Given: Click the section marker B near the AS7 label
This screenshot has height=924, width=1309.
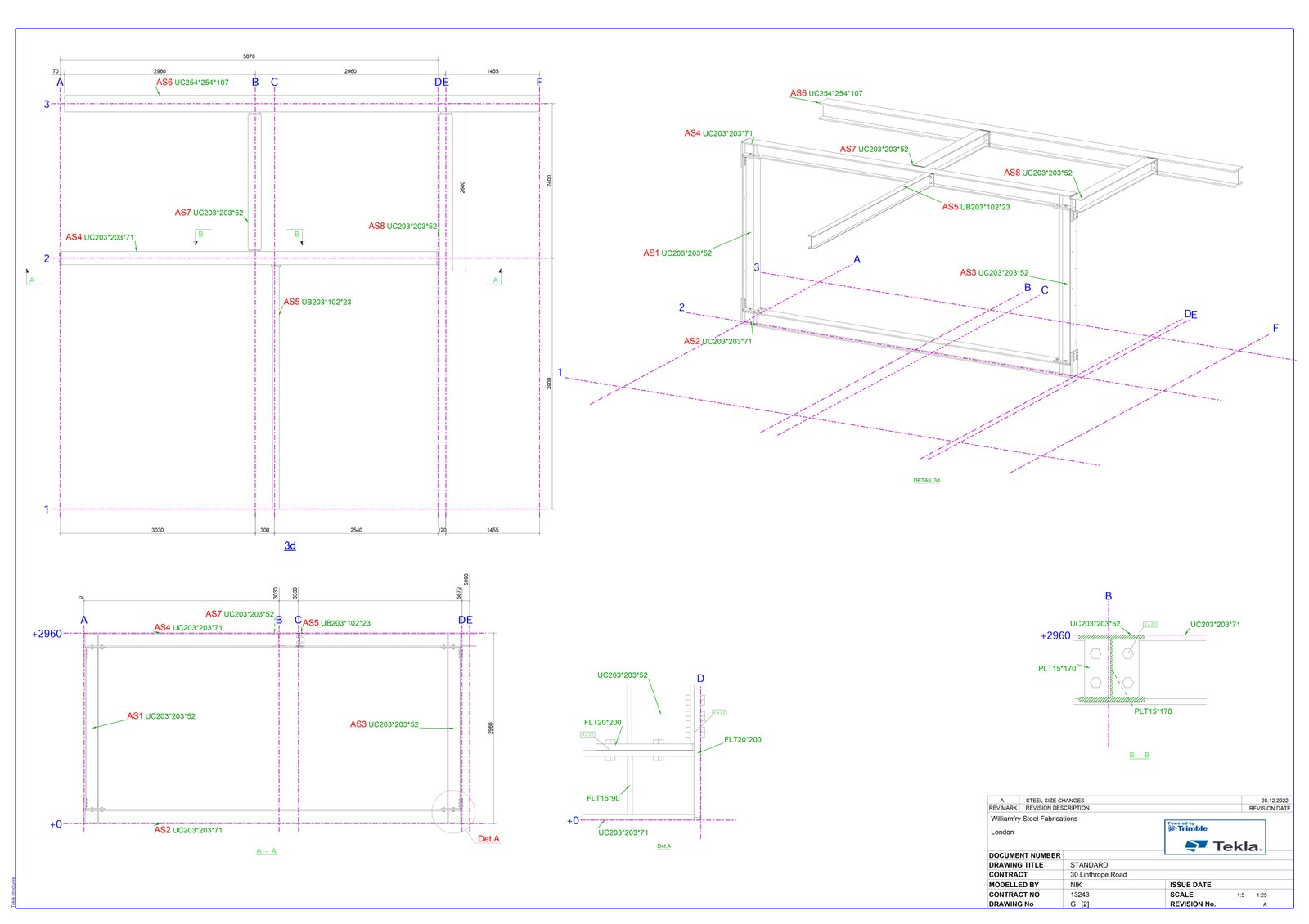Looking at the screenshot, I should point(200,235).
